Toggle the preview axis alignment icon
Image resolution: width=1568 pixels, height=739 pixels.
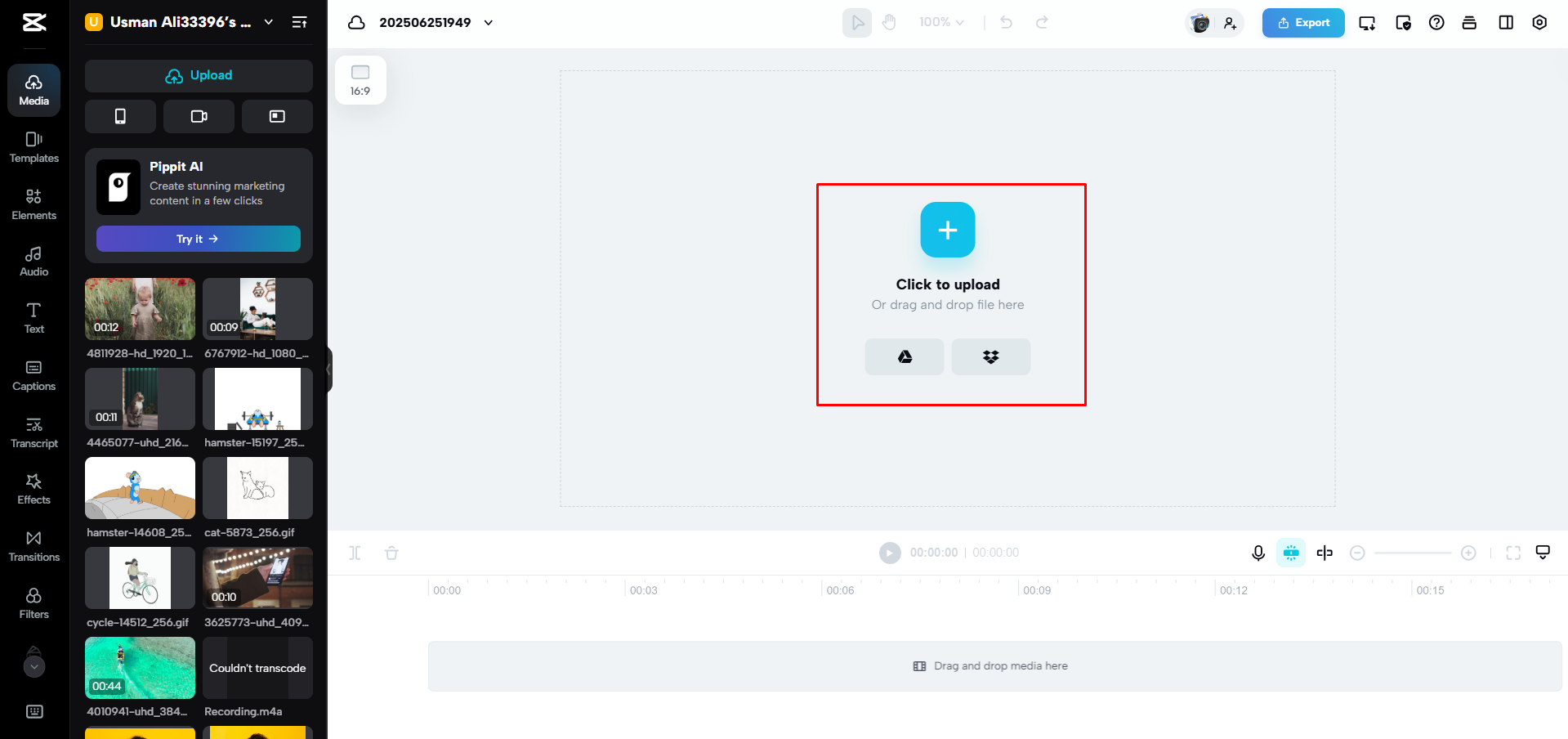click(x=1325, y=553)
